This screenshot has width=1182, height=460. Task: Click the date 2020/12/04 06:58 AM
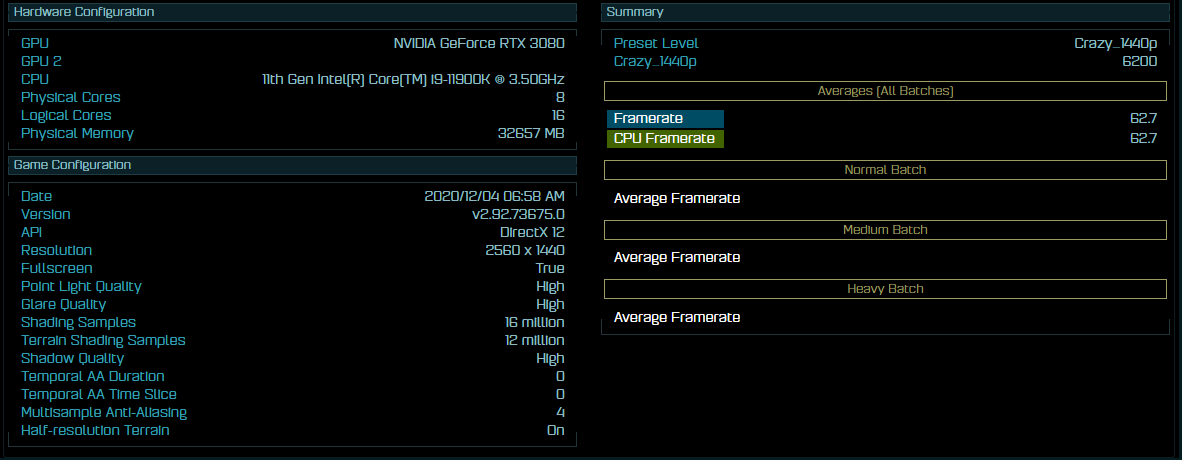pyautogui.click(x=495, y=197)
